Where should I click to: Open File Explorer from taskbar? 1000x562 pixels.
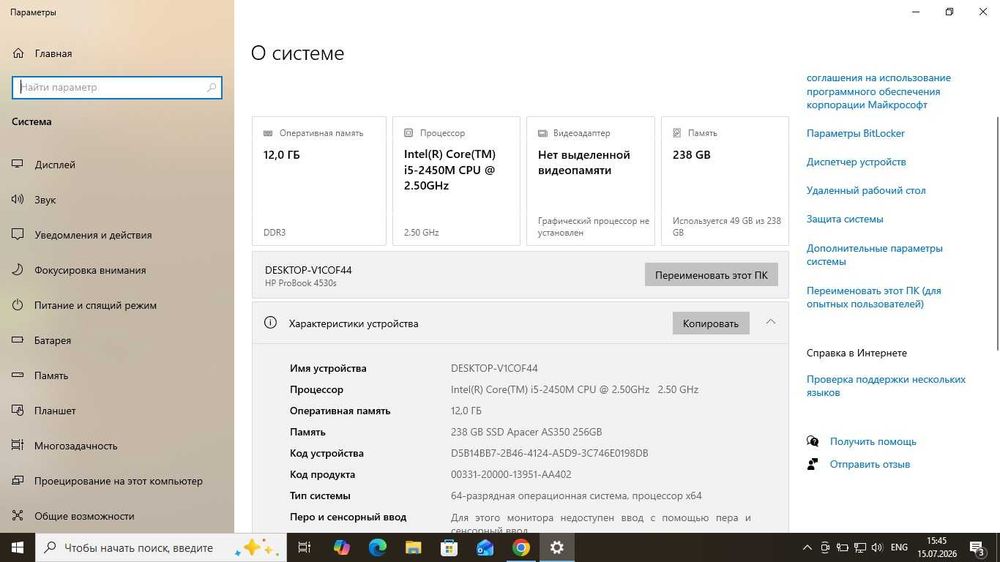[413, 547]
